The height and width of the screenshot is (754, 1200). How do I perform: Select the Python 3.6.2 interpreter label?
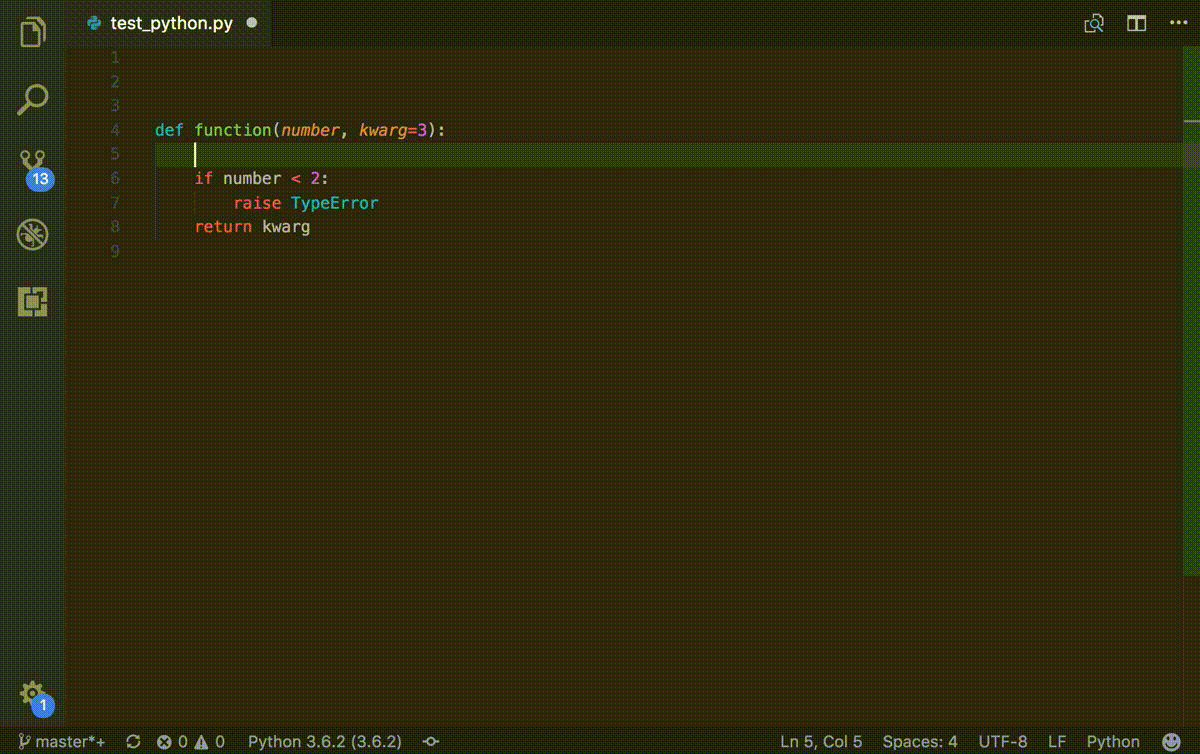324,741
